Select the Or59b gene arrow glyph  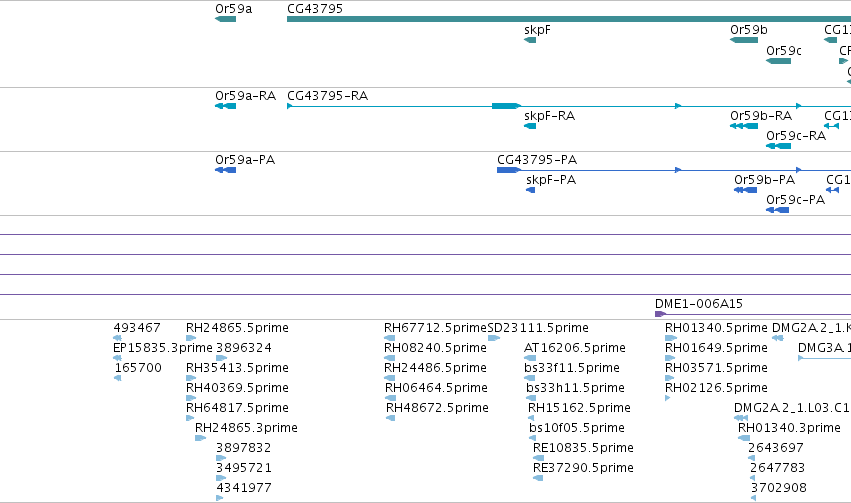tap(744, 40)
